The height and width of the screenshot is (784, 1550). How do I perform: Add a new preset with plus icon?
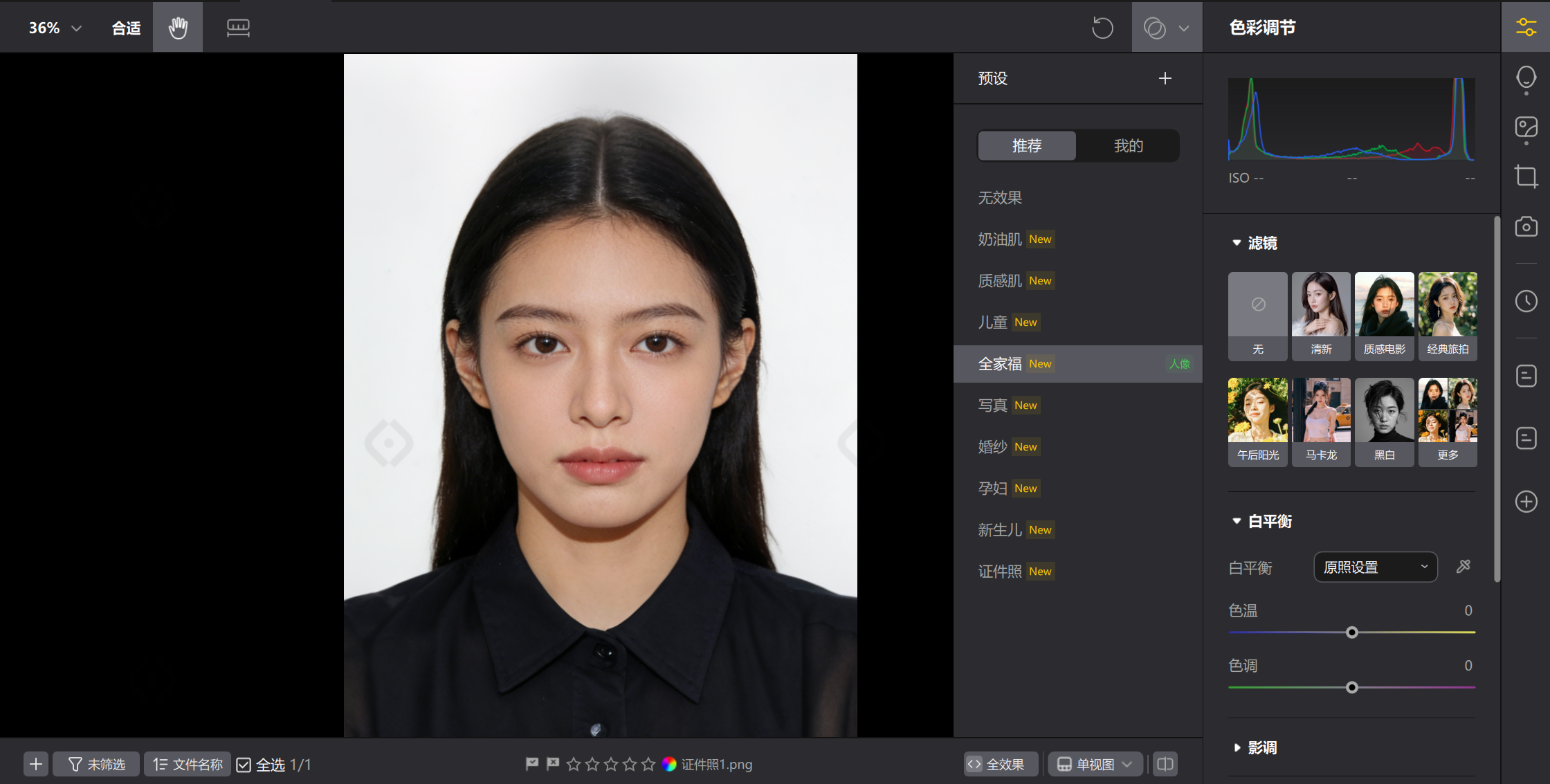pos(1165,78)
